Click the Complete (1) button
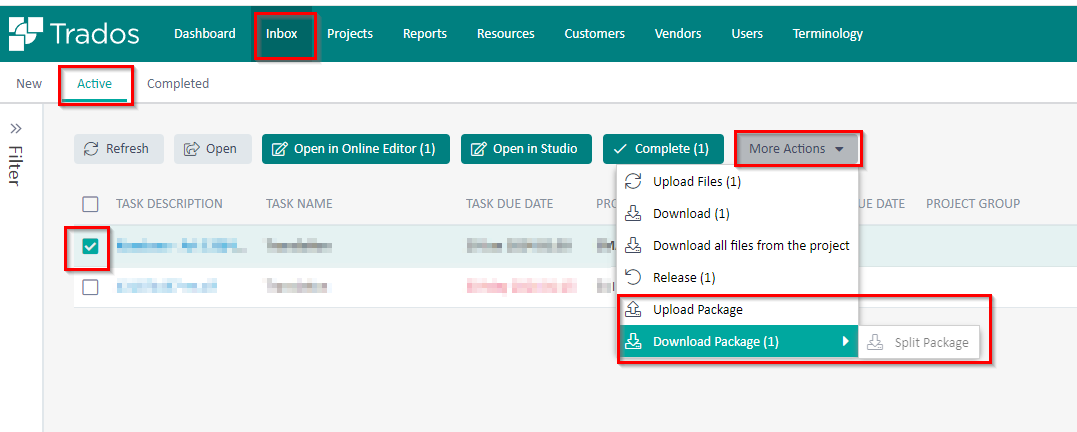1077x432 pixels. 664,149
